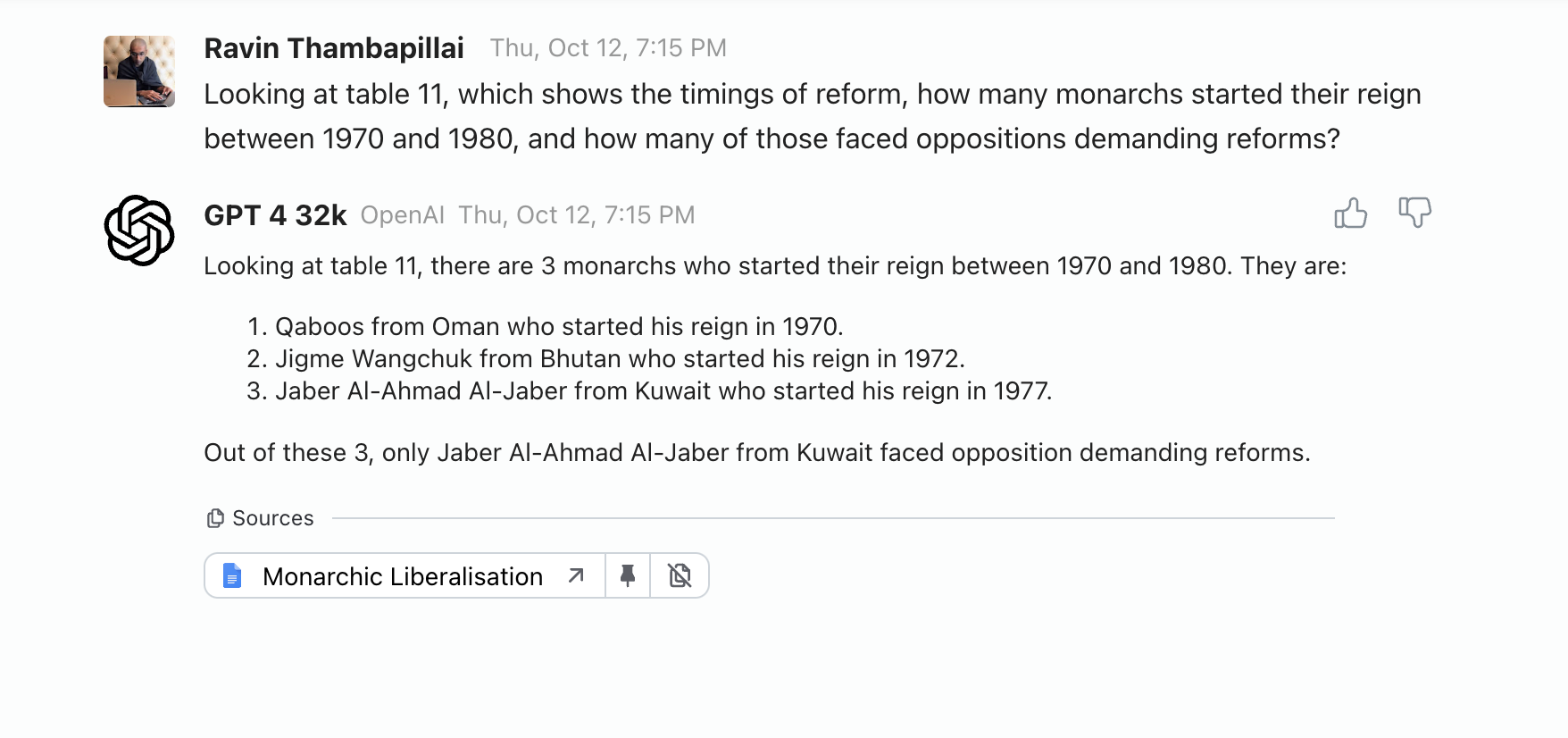Screen dimensions: 1568x738
Task: Pin the Monarchic Liberalisation source
Action: click(628, 575)
